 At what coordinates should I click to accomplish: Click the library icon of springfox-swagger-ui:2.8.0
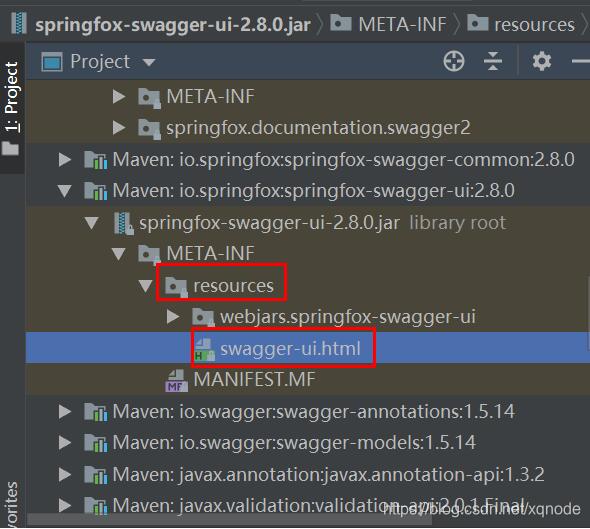96,191
